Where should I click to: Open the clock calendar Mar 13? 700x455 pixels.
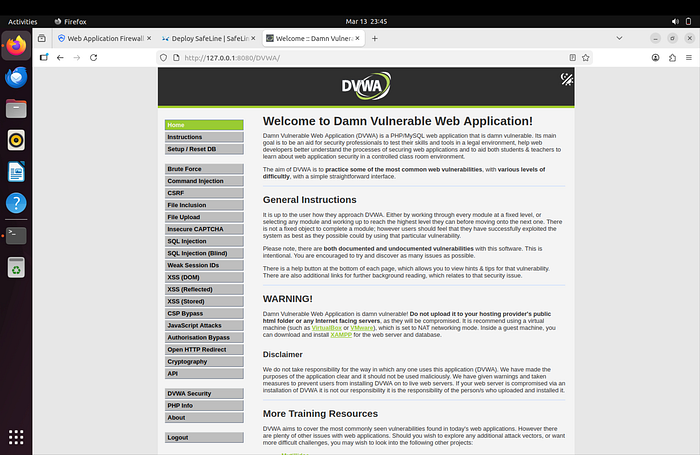tap(366, 21)
